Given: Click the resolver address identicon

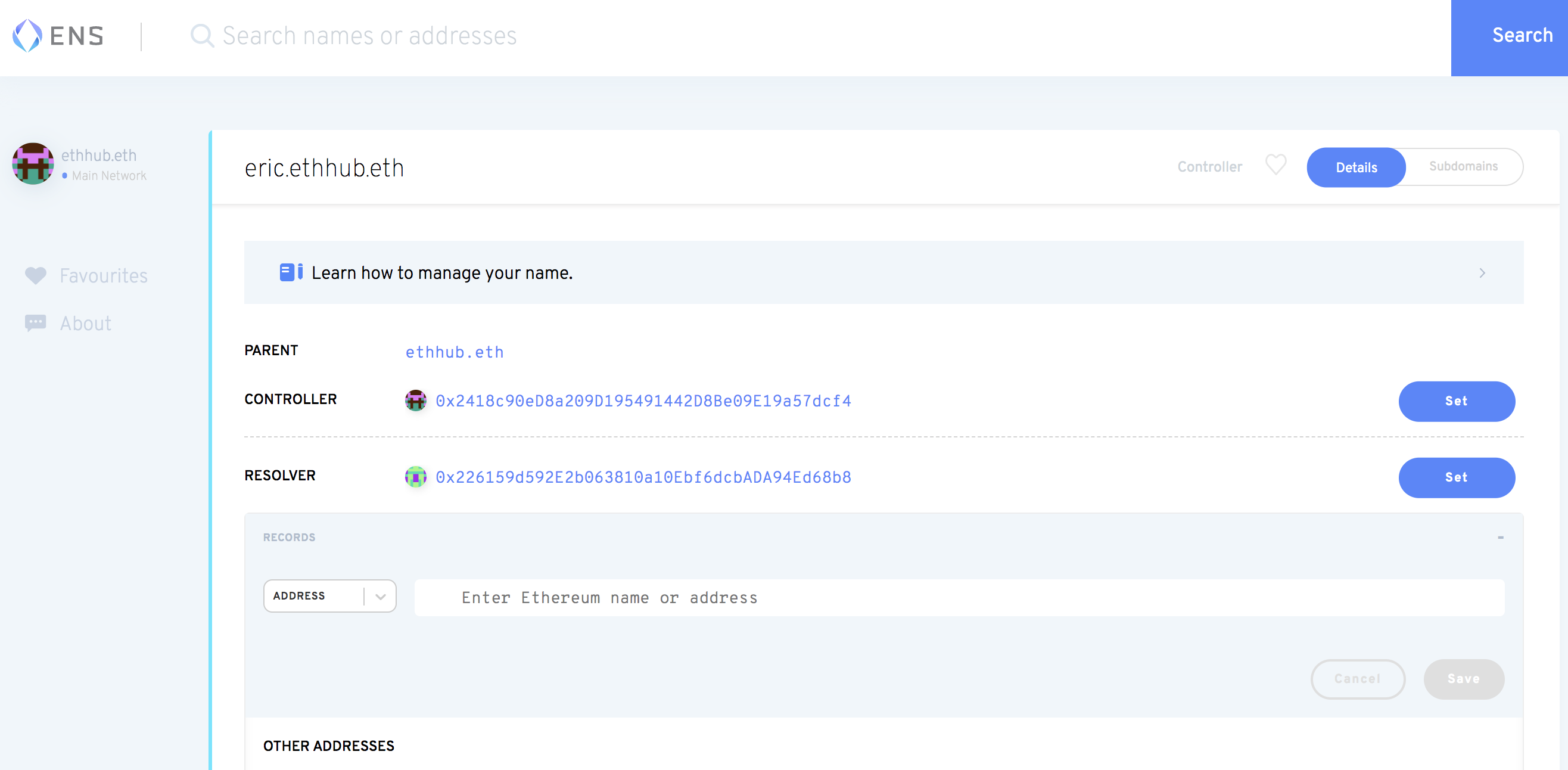Looking at the screenshot, I should click(x=416, y=477).
